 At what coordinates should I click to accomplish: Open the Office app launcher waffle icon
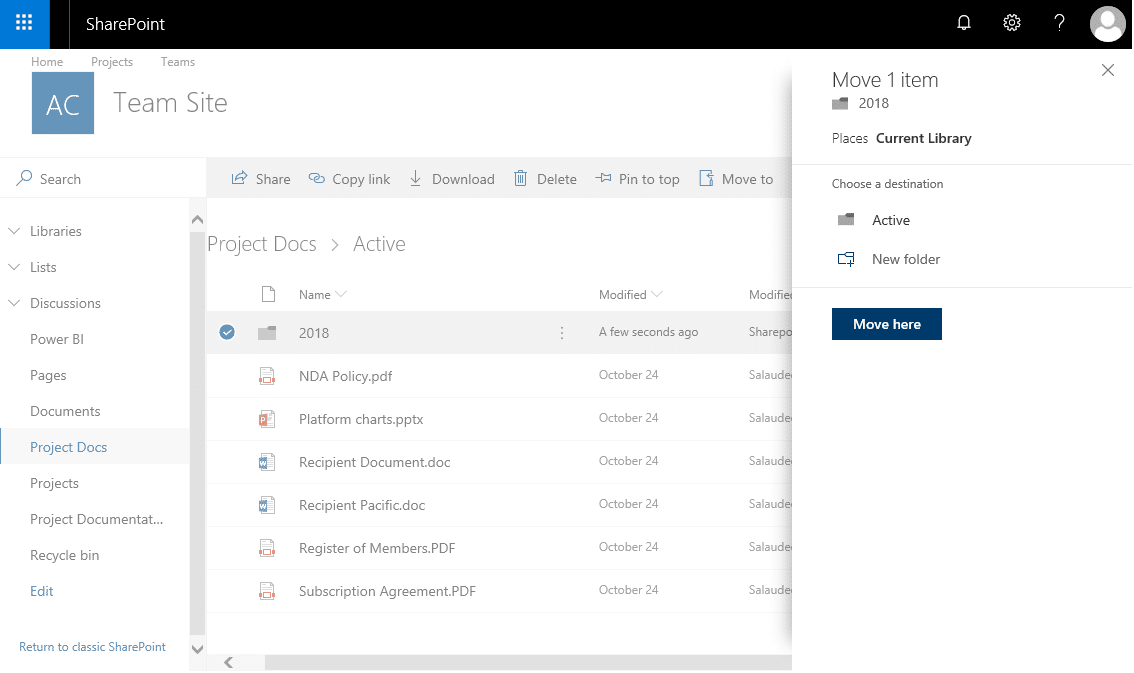tap(24, 23)
